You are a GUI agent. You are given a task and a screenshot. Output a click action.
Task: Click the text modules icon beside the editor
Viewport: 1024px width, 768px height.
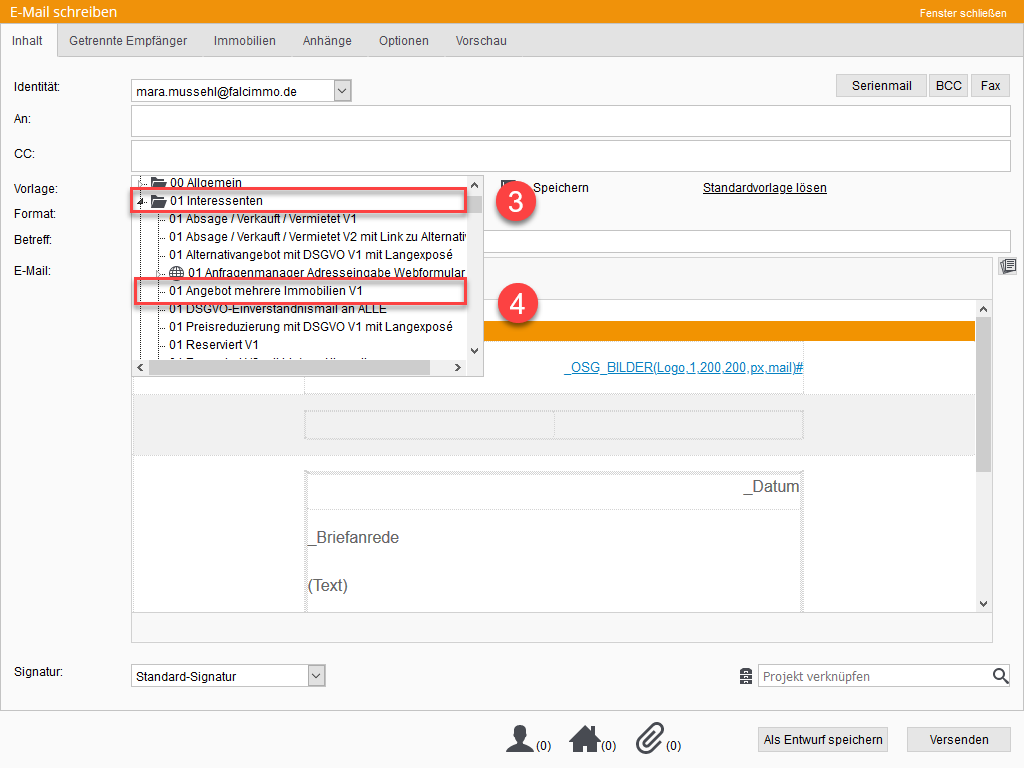click(x=1008, y=266)
